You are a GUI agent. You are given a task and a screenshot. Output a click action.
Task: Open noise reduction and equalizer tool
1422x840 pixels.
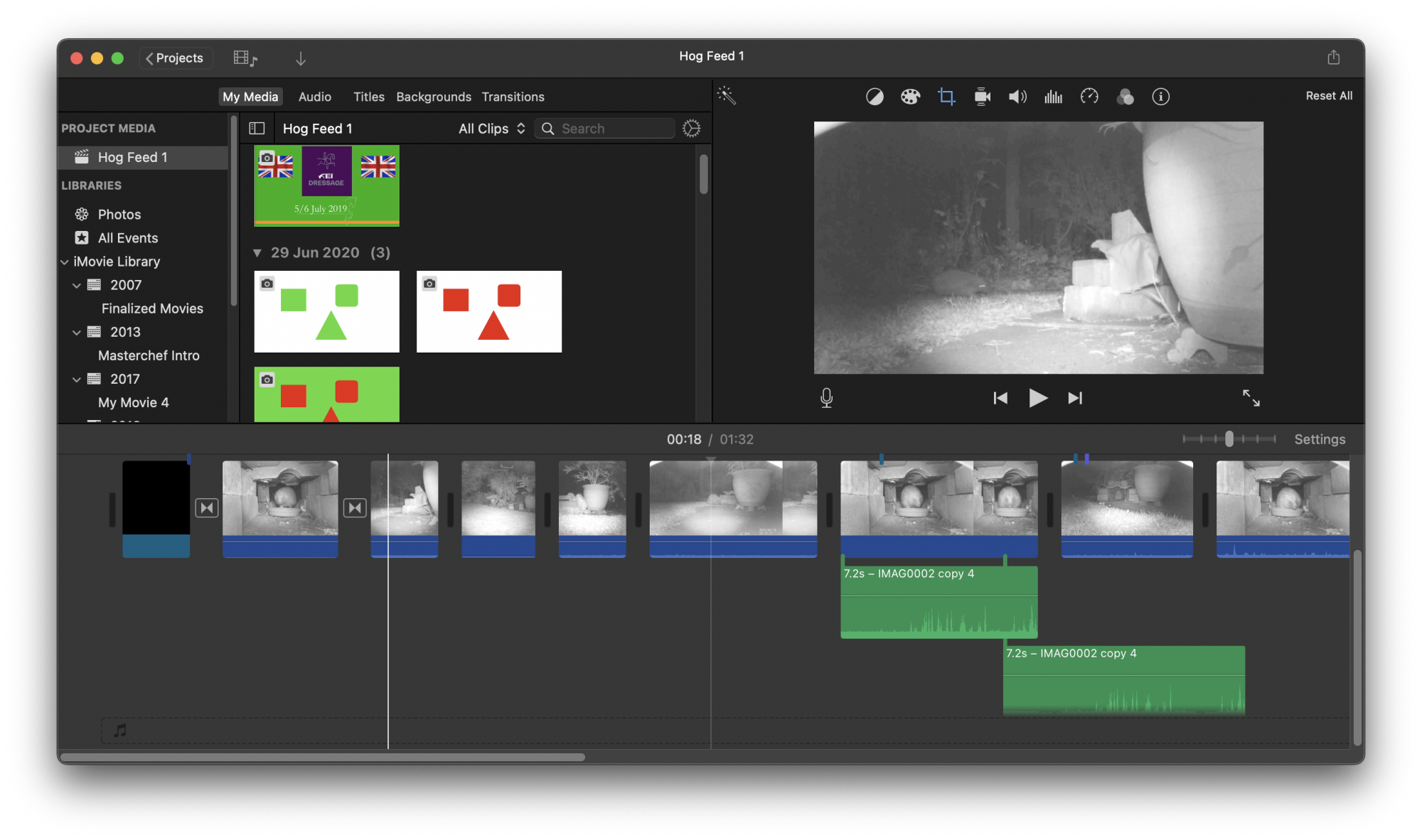[1053, 97]
